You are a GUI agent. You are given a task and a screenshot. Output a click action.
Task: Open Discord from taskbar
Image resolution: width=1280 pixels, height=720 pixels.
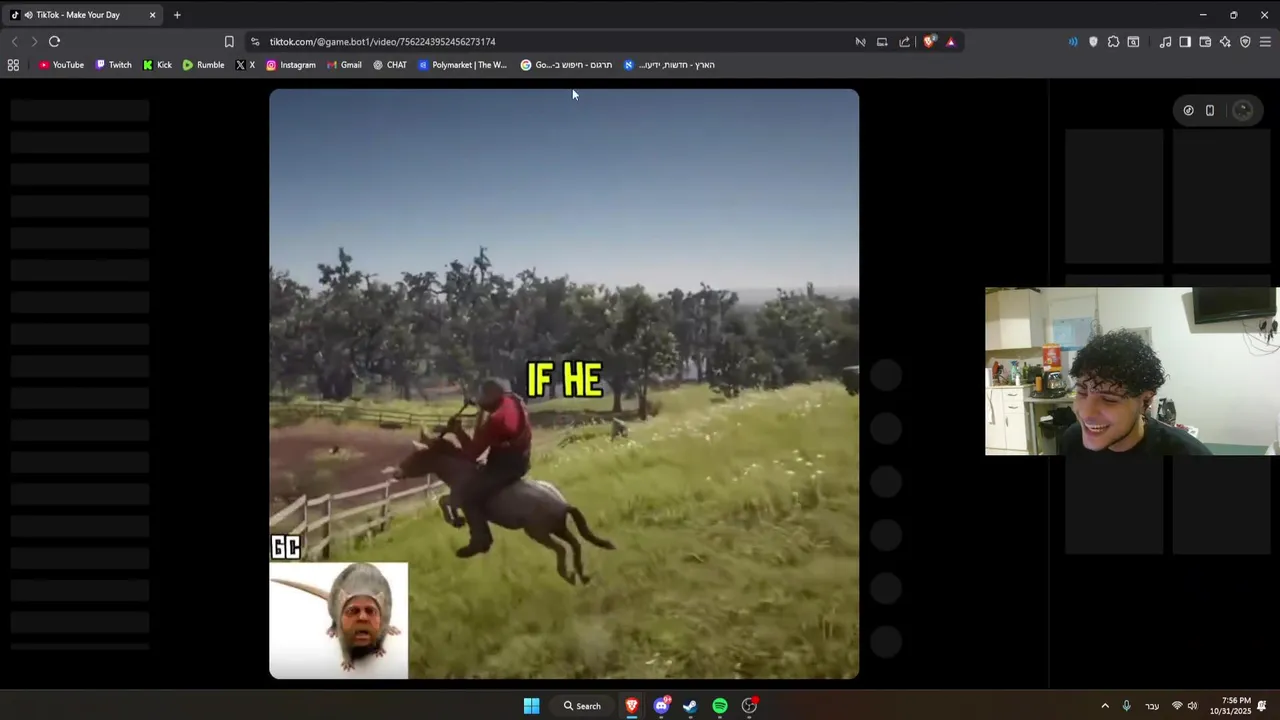661,706
